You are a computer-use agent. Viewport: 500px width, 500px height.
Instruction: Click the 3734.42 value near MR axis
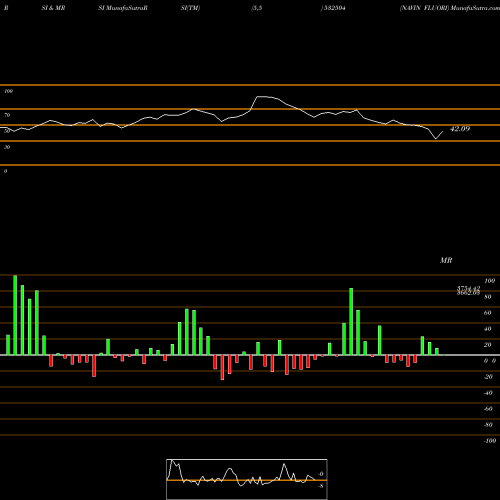(468, 288)
